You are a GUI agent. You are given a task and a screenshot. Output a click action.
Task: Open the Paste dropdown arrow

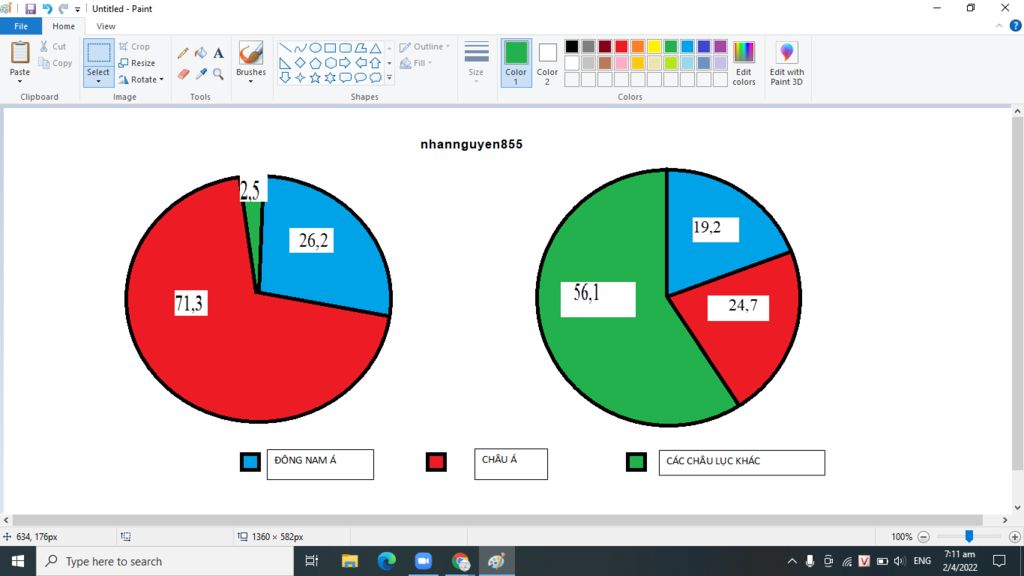[20, 81]
